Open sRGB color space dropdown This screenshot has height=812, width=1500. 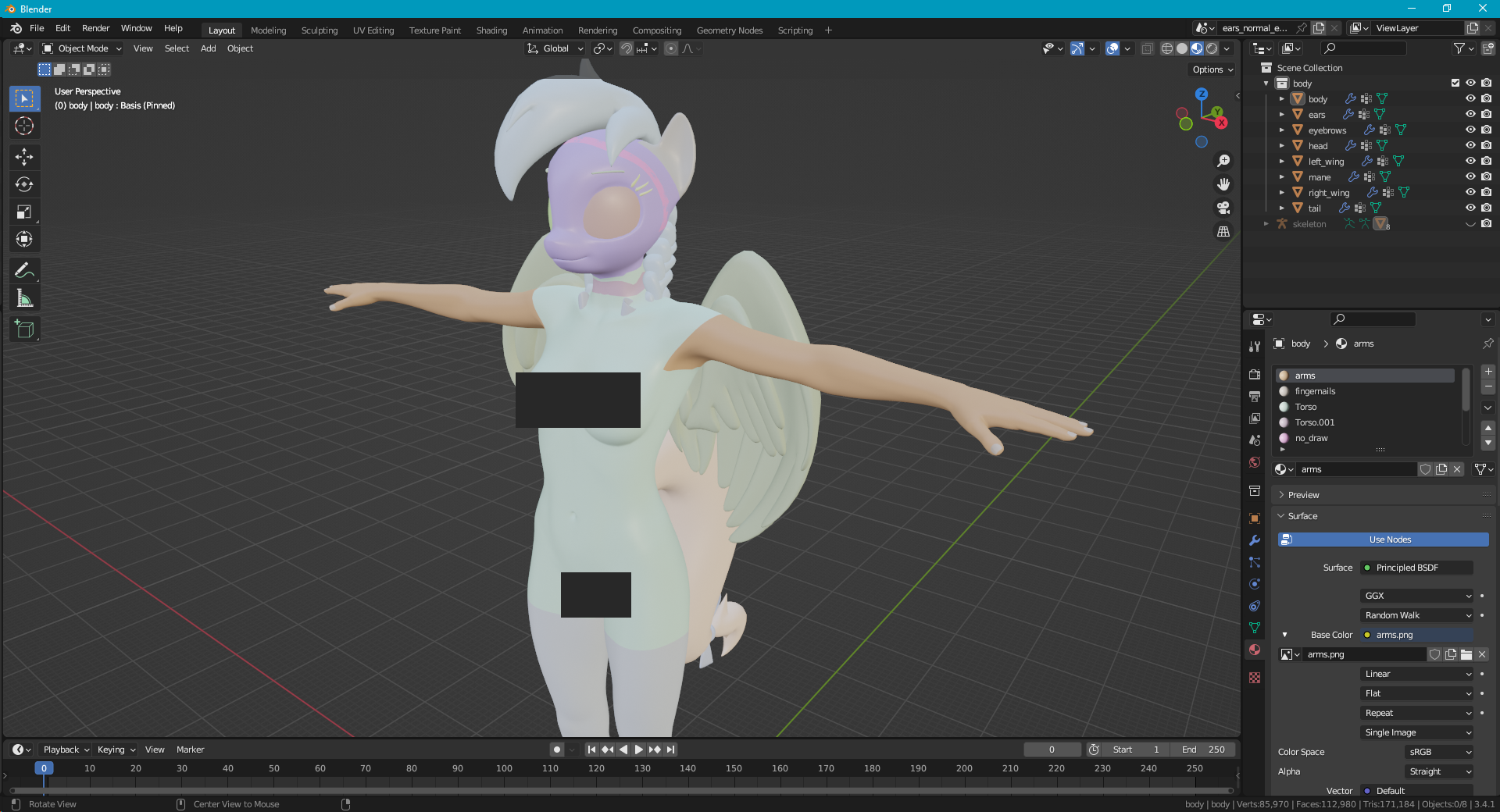click(x=1439, y=752)
